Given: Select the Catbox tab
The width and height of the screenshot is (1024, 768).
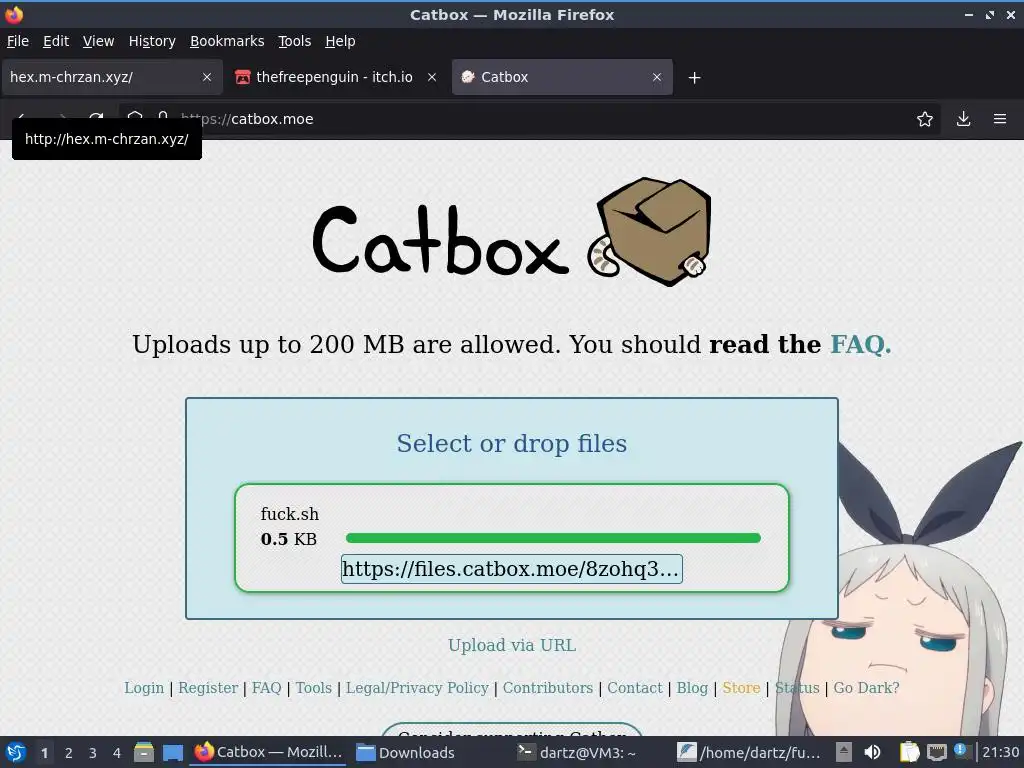Looking at the screenshot, I should (562, 77).
